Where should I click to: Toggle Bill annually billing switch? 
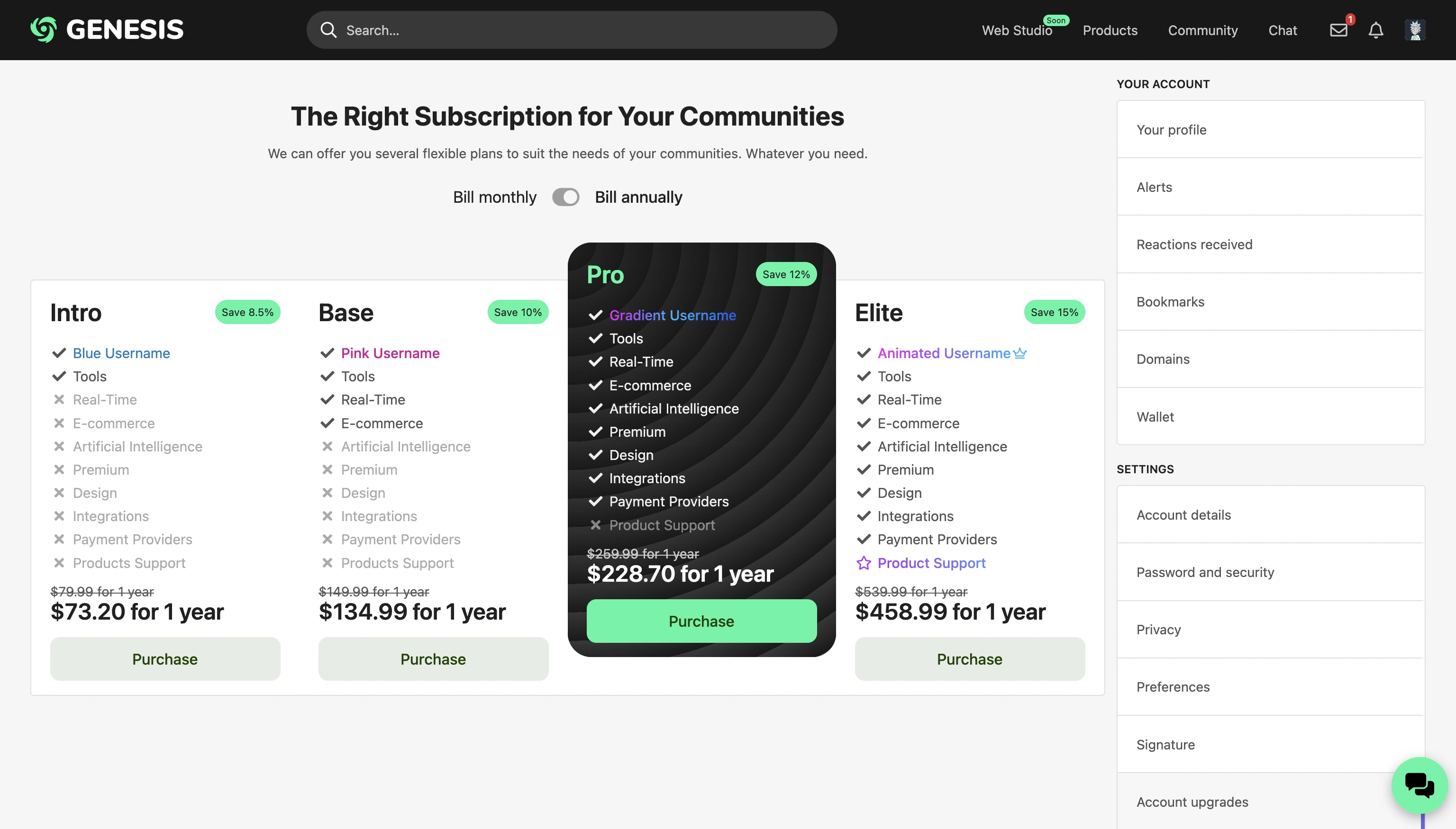566,197
